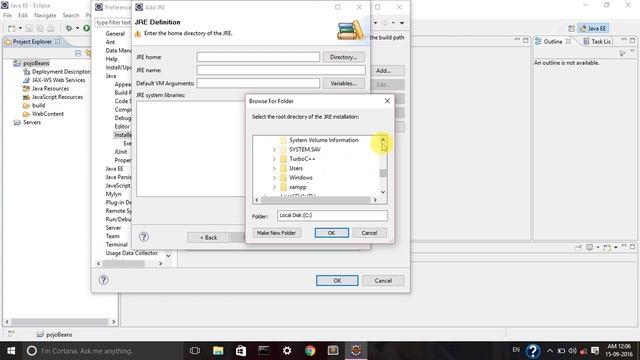Screen dimensions: 640x360
Task: Click Make New Folder button
Action: click(x=276, y=233)
